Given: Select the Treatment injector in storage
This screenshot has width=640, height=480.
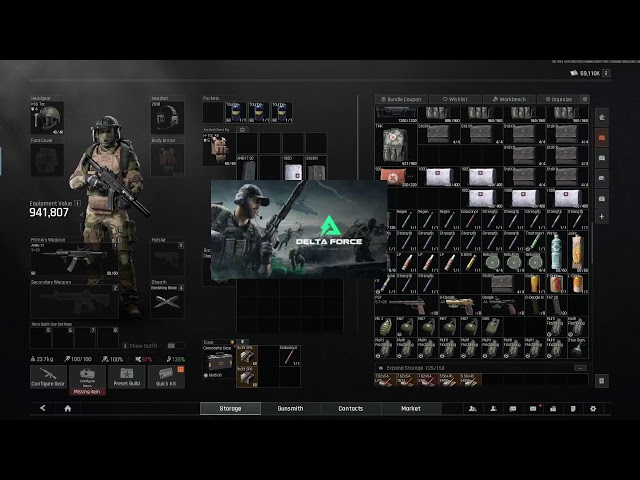Looking at the screenshot, I should [x=535, y=241].
